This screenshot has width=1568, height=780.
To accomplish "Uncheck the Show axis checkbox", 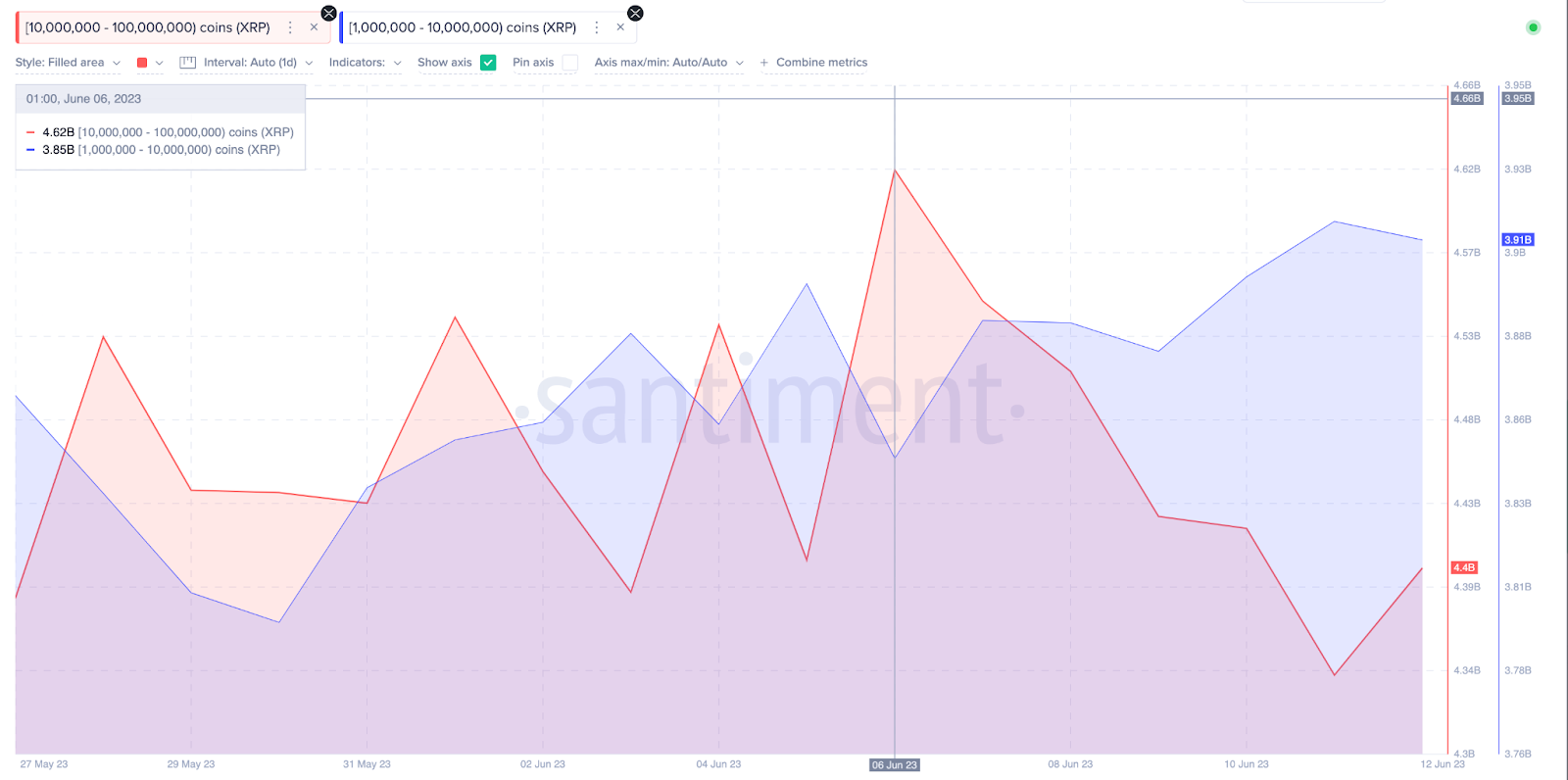I will [x=488, y=63].
